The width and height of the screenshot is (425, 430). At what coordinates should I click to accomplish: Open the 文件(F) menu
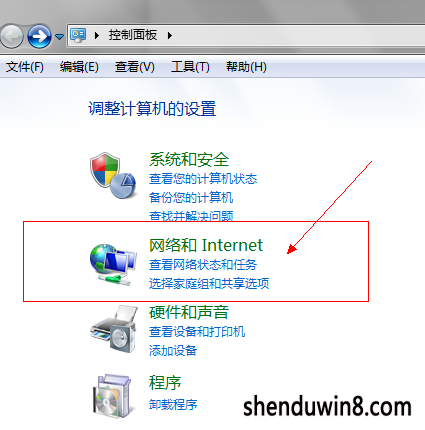point(25,67)
